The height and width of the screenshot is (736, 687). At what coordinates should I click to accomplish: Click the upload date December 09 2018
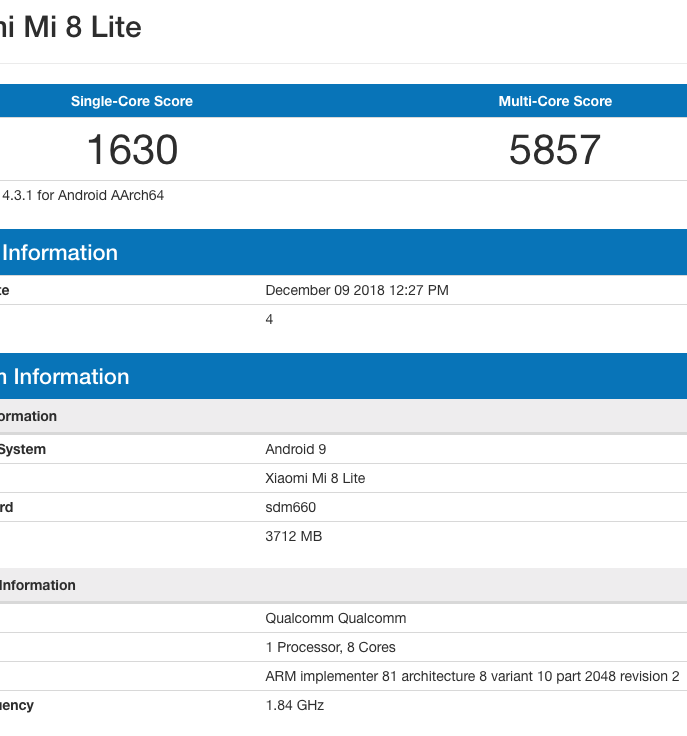[x=356, y=290]
